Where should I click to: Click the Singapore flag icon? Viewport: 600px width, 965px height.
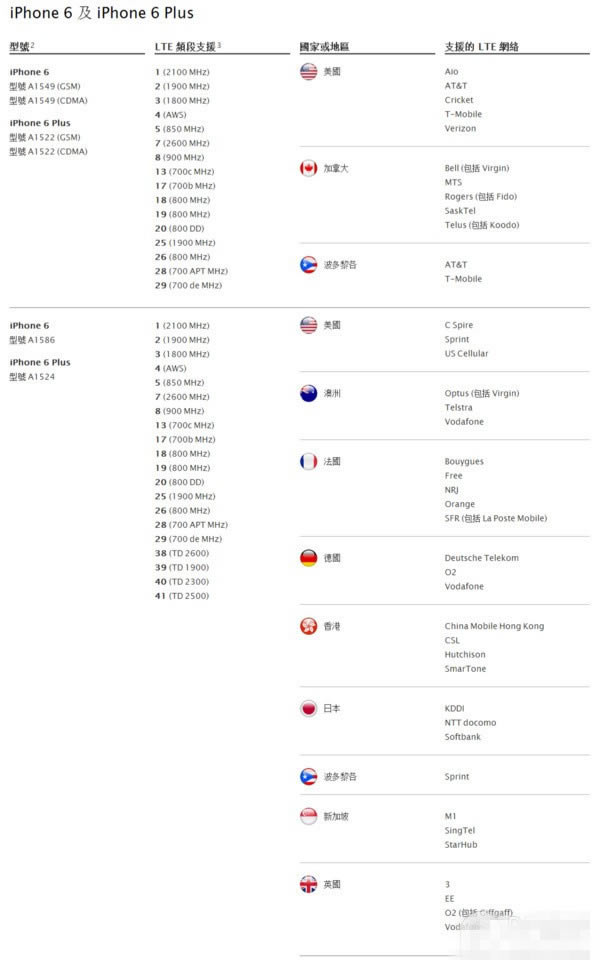point(308,816)
